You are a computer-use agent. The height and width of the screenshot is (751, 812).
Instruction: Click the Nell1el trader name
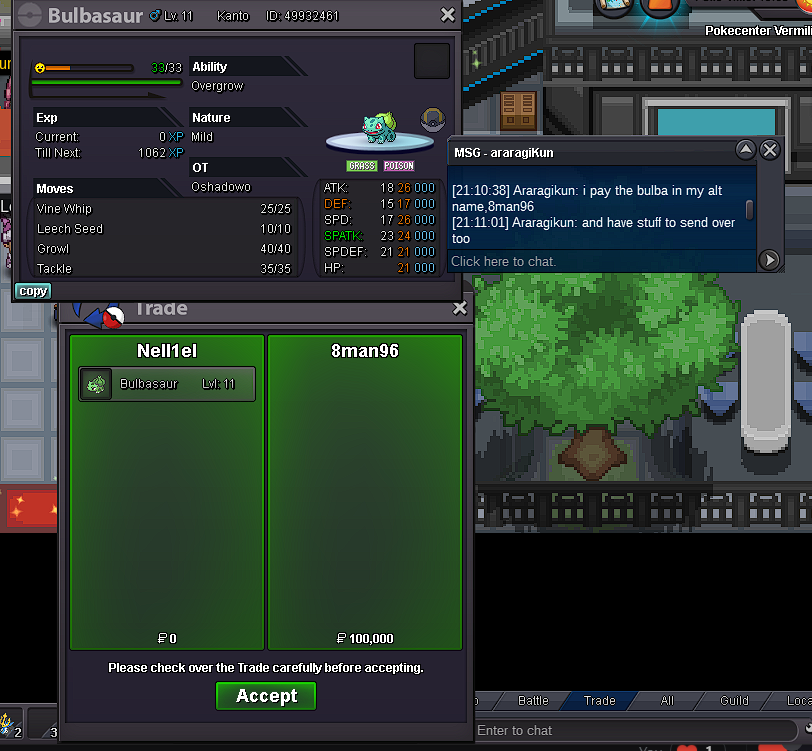tap(167, 351)
